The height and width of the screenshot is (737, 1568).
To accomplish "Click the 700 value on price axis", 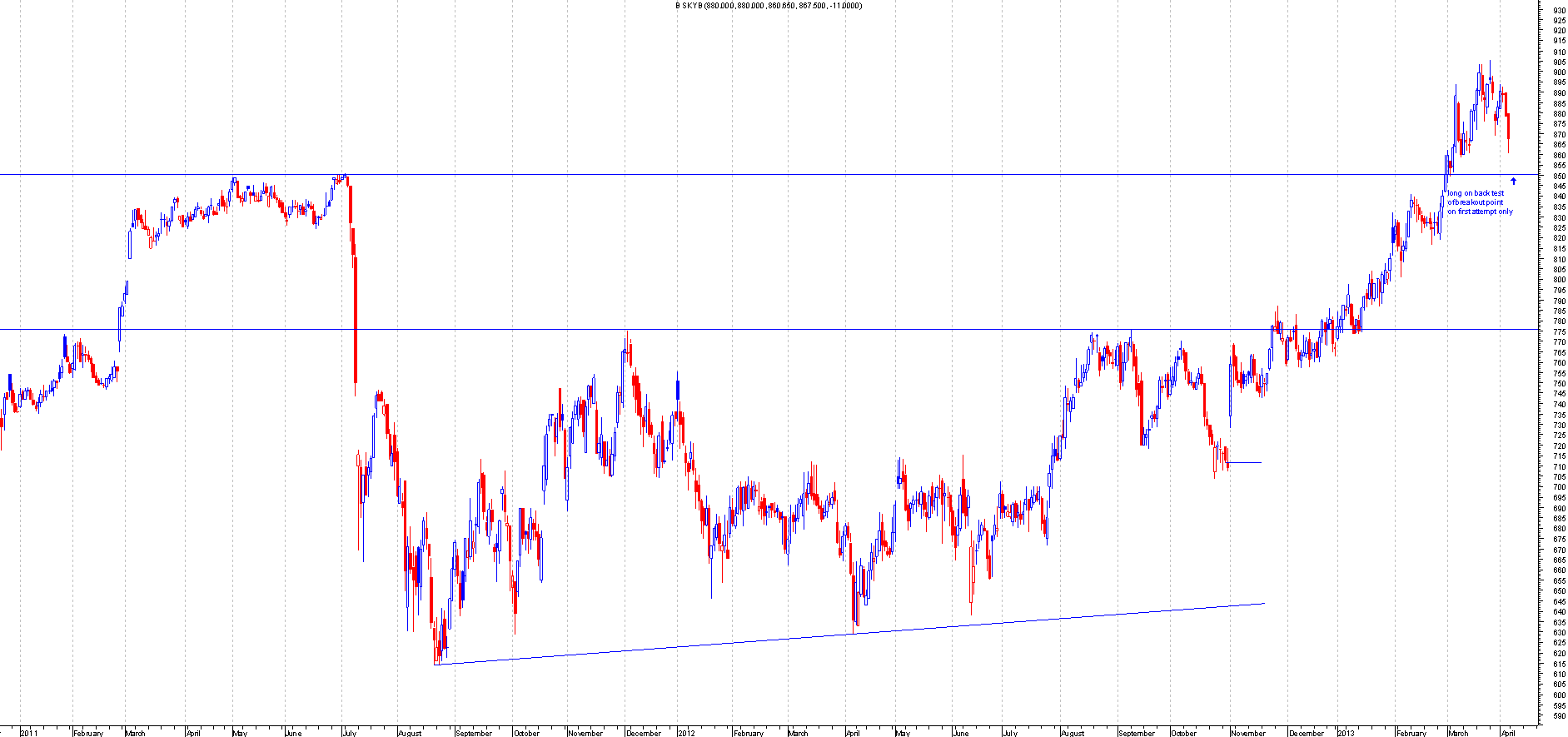I will (1559, 487).
